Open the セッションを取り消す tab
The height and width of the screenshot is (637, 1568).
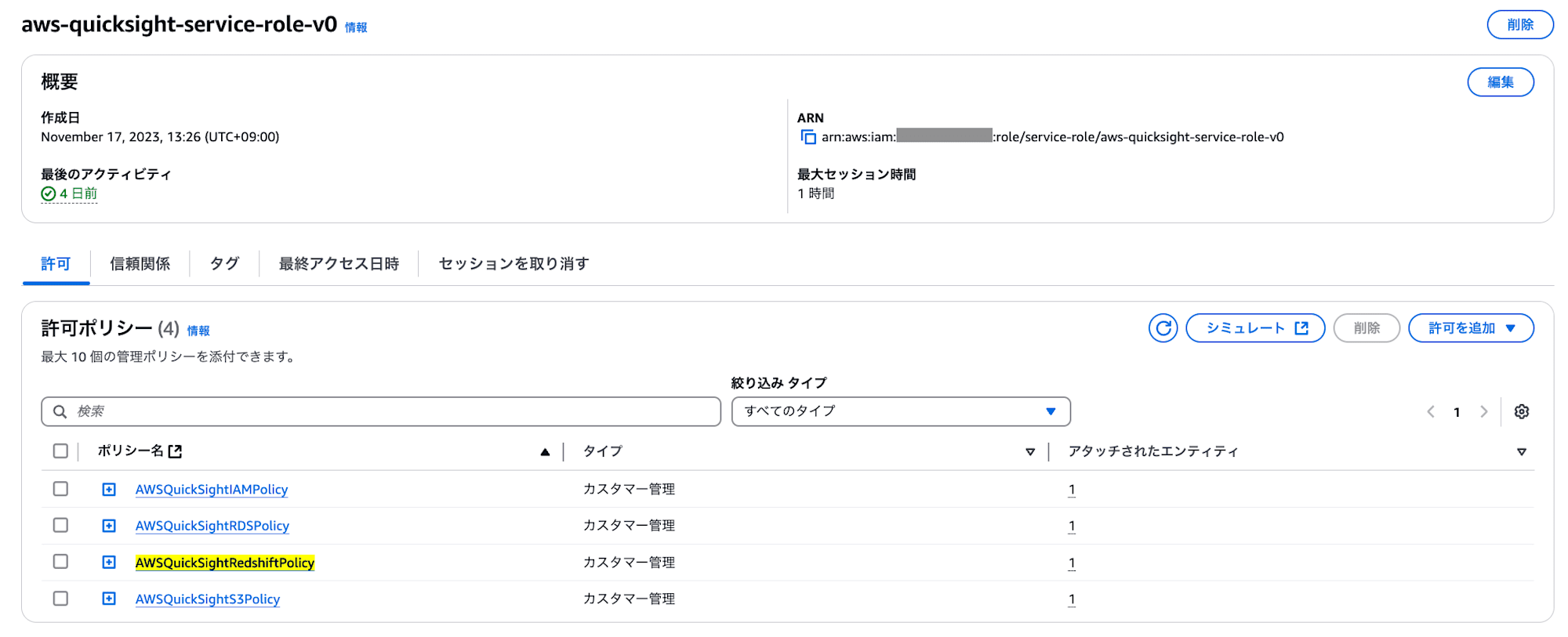[x=514, y=264]
